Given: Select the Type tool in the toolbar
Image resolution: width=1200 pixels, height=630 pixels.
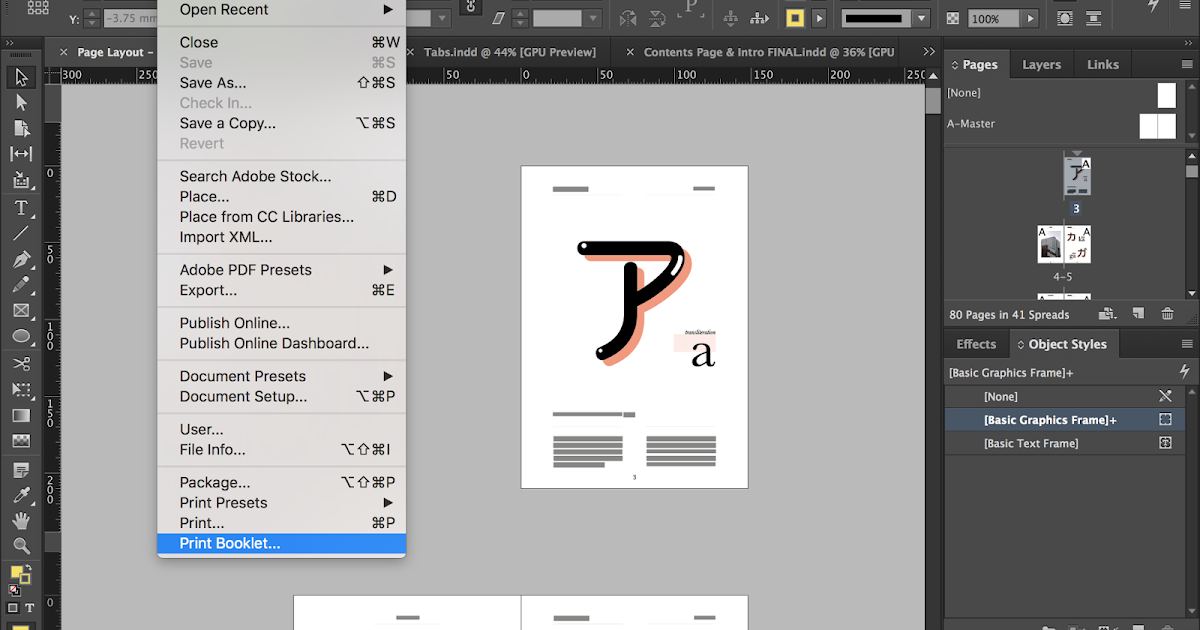Looking at the screenshot, I should pyautogui.click(x=21, y=207).
